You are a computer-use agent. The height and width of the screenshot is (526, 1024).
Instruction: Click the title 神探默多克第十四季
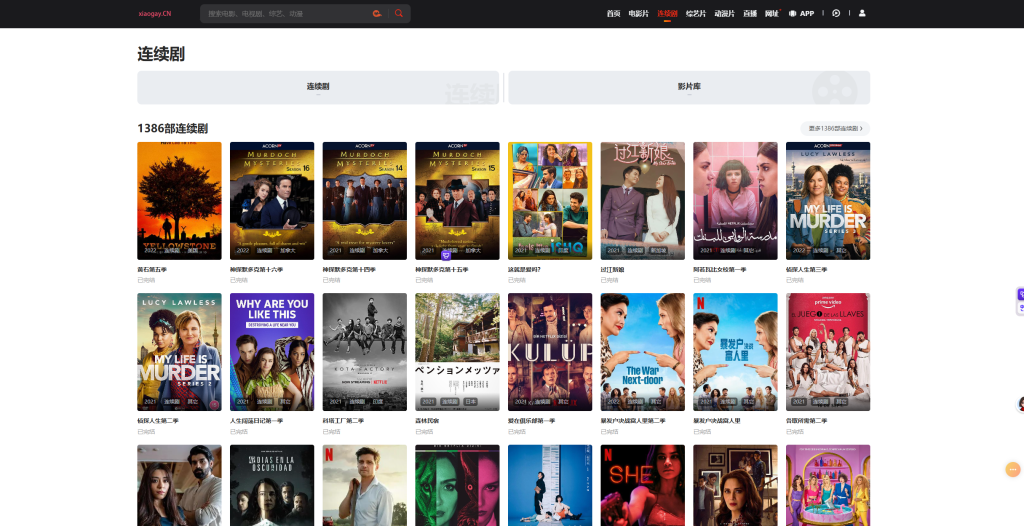click(x=349, y=270)
